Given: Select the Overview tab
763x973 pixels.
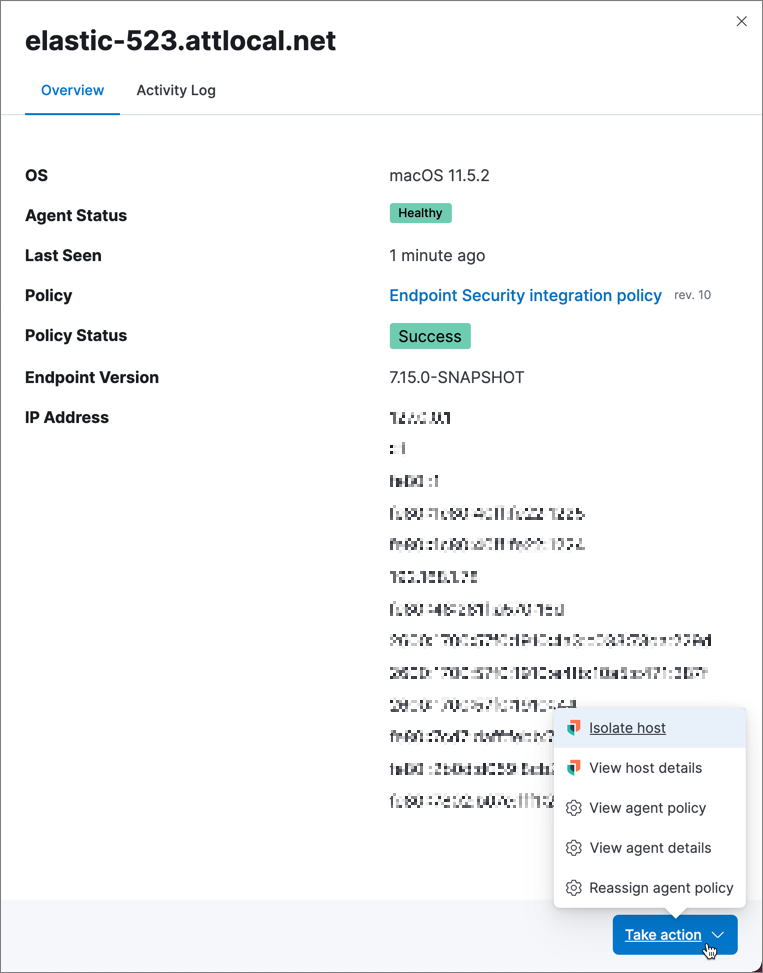Looking at the screenshot, I should 71,90.
